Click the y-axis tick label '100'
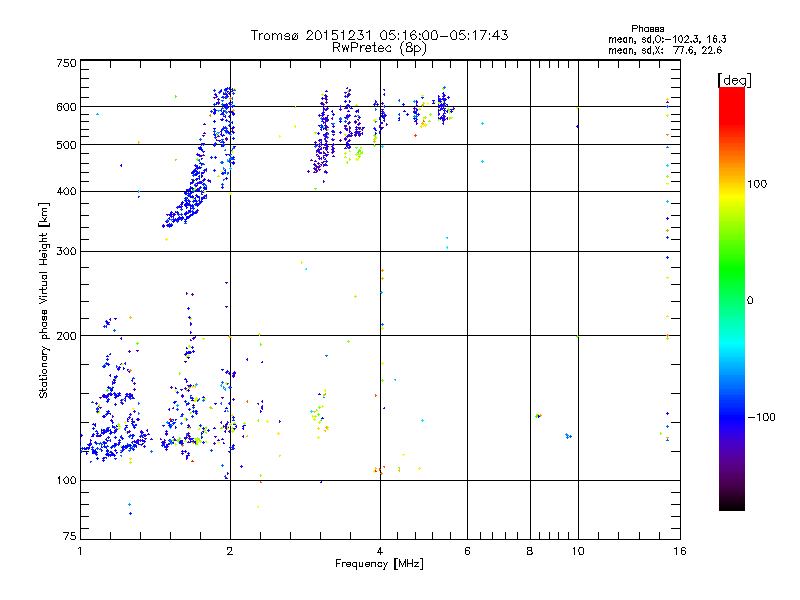Viewport: 800px width, 600px height. [x=66, y=481]
